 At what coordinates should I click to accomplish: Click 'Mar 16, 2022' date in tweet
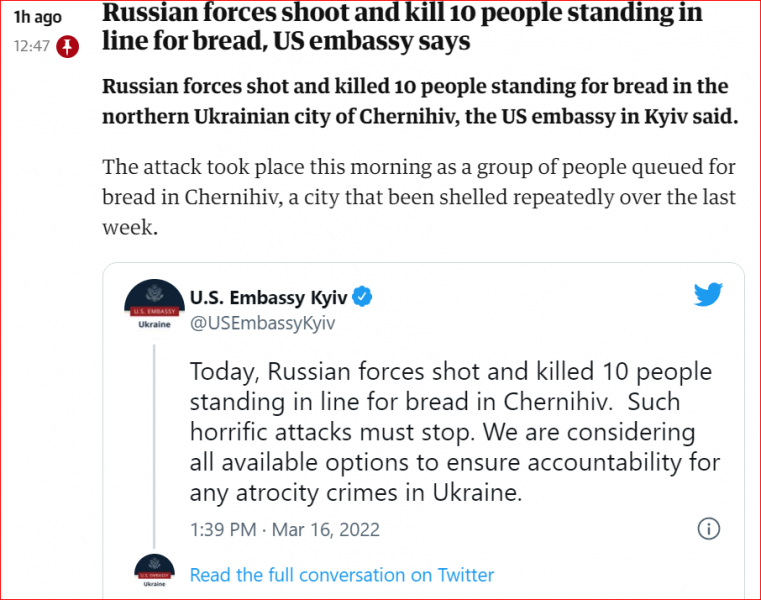click(326, 530)
